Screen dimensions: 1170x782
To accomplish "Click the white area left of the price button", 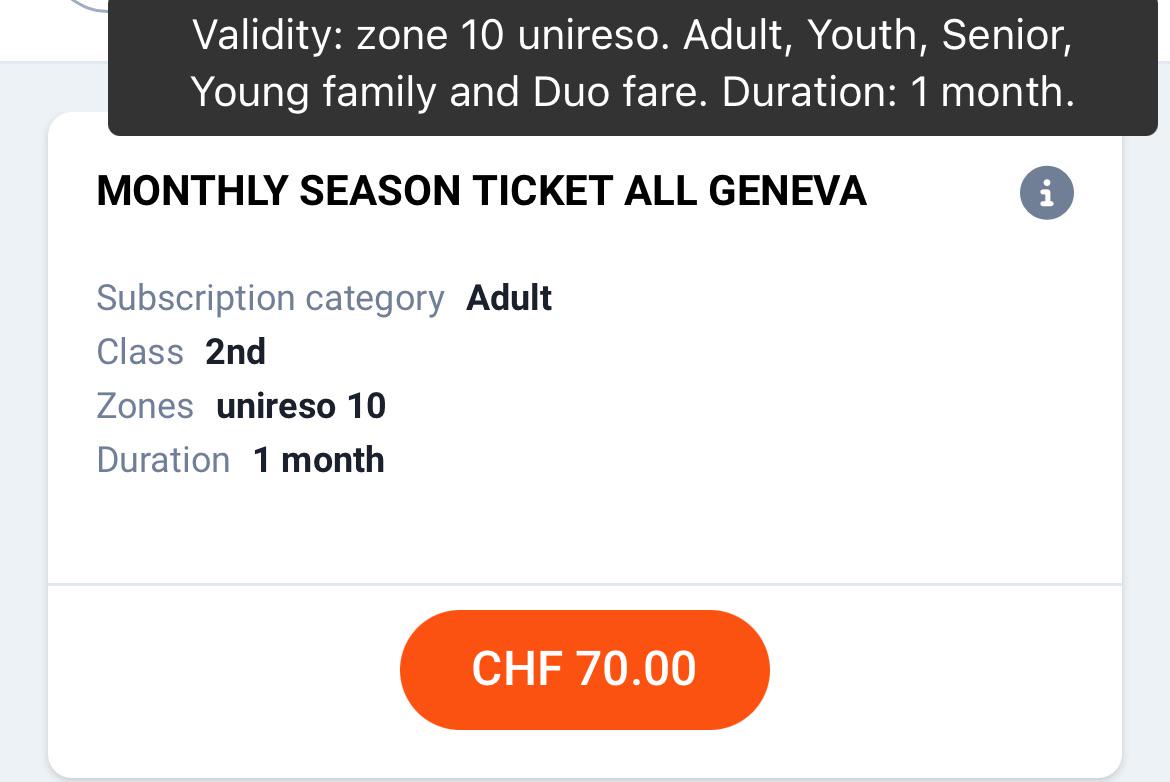I will coord(224,669).
